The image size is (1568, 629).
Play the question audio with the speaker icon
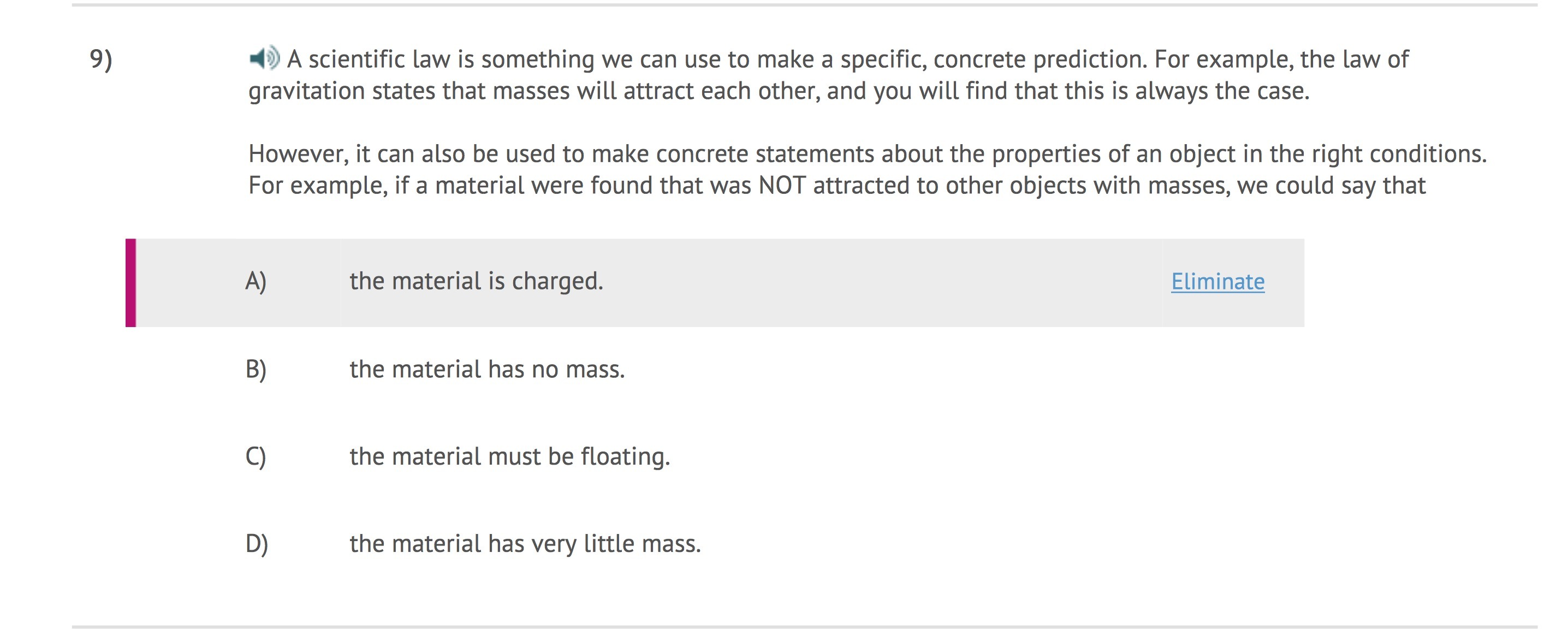pyautogui.click(x=264, y=58)
